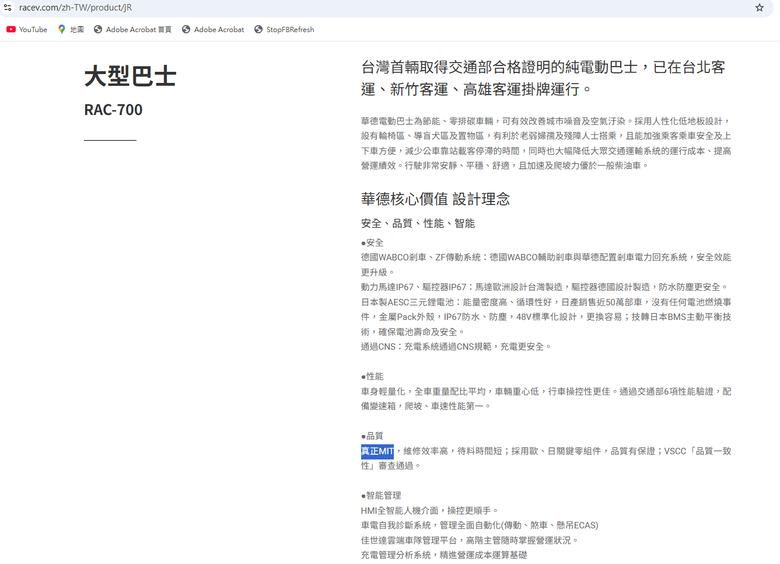The height and width of the screenshot is (564, 780).
Task: Select the racev.com URL in the address bar
Action: click(76, 8)
